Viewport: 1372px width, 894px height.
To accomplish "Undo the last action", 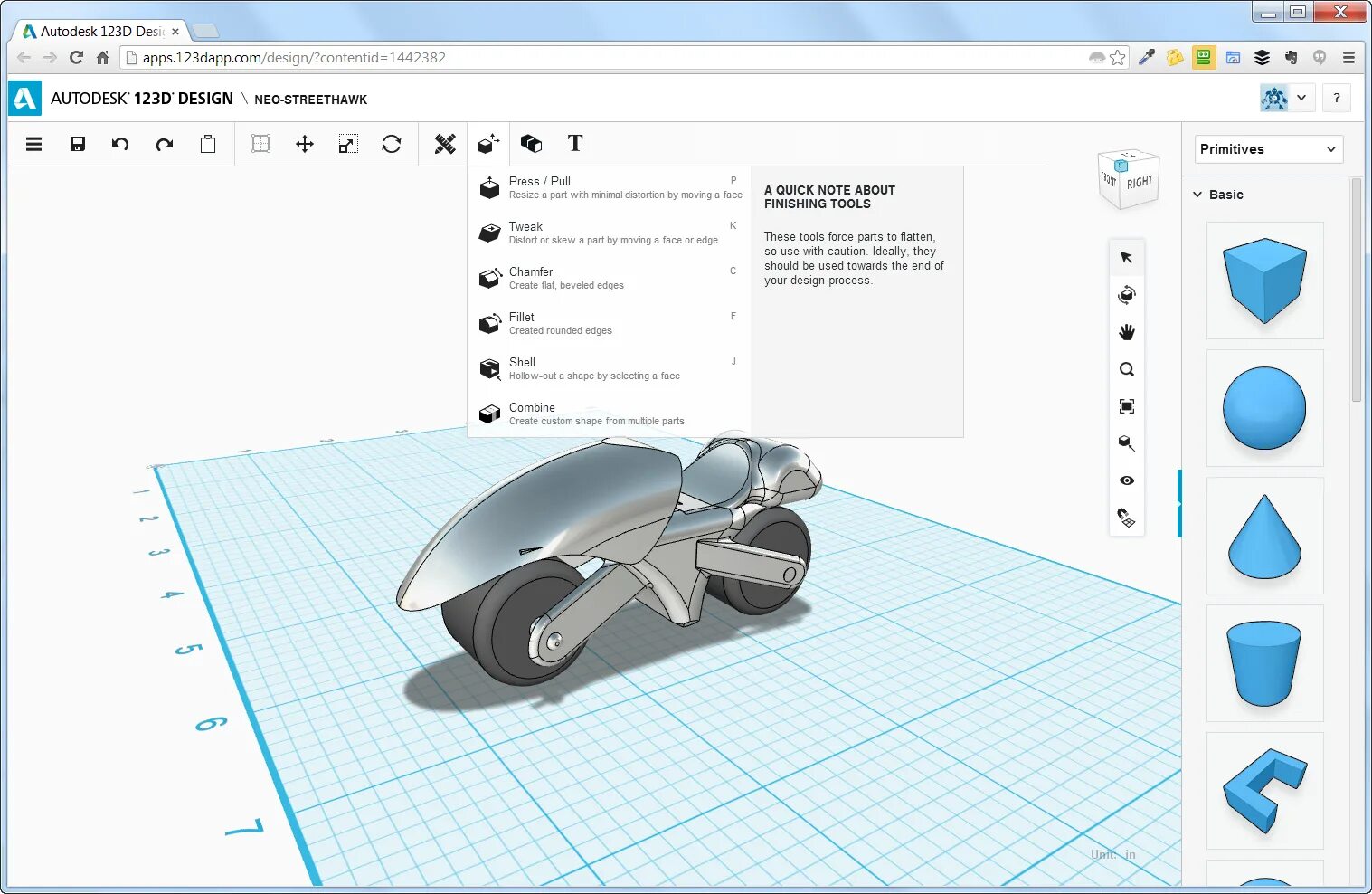I will [120, 144].
